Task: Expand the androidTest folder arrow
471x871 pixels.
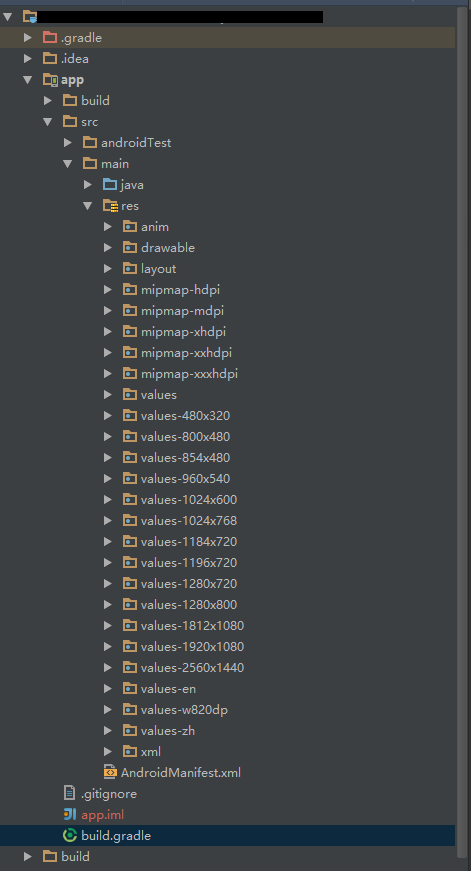Action: coord(68,143)
